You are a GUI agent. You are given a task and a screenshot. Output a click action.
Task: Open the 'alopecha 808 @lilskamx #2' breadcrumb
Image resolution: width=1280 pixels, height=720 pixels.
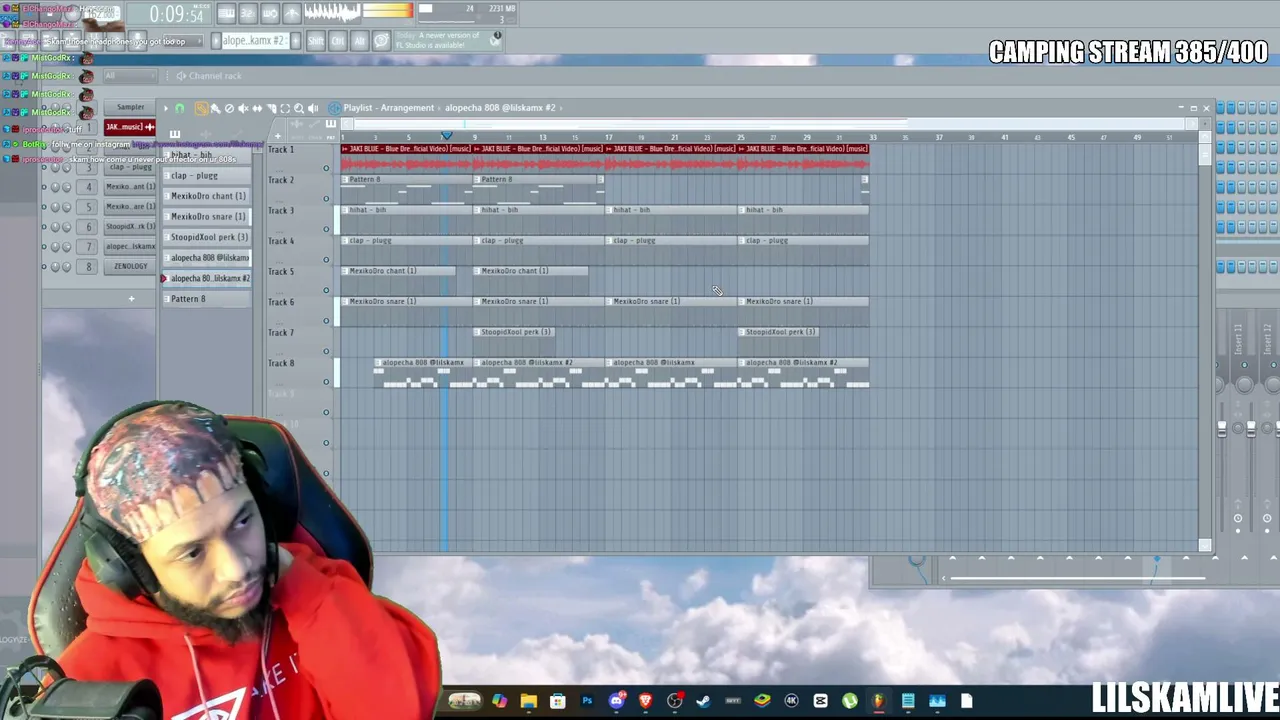500,108
